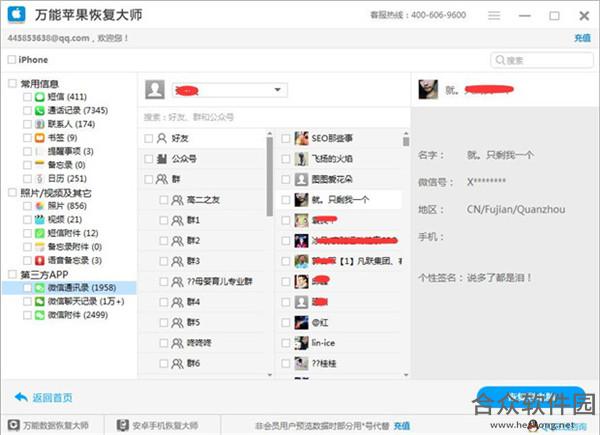Open the hamburger menu in title bar
Screen dimensions: 600x435
pyautogui.click(x=494, y=15)
